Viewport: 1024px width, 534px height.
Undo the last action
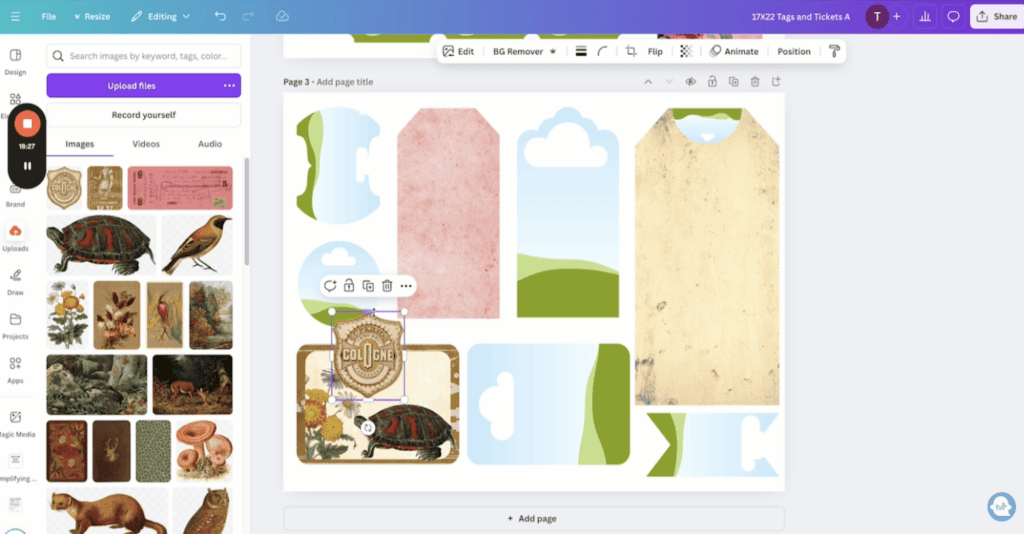pos(220,16)
